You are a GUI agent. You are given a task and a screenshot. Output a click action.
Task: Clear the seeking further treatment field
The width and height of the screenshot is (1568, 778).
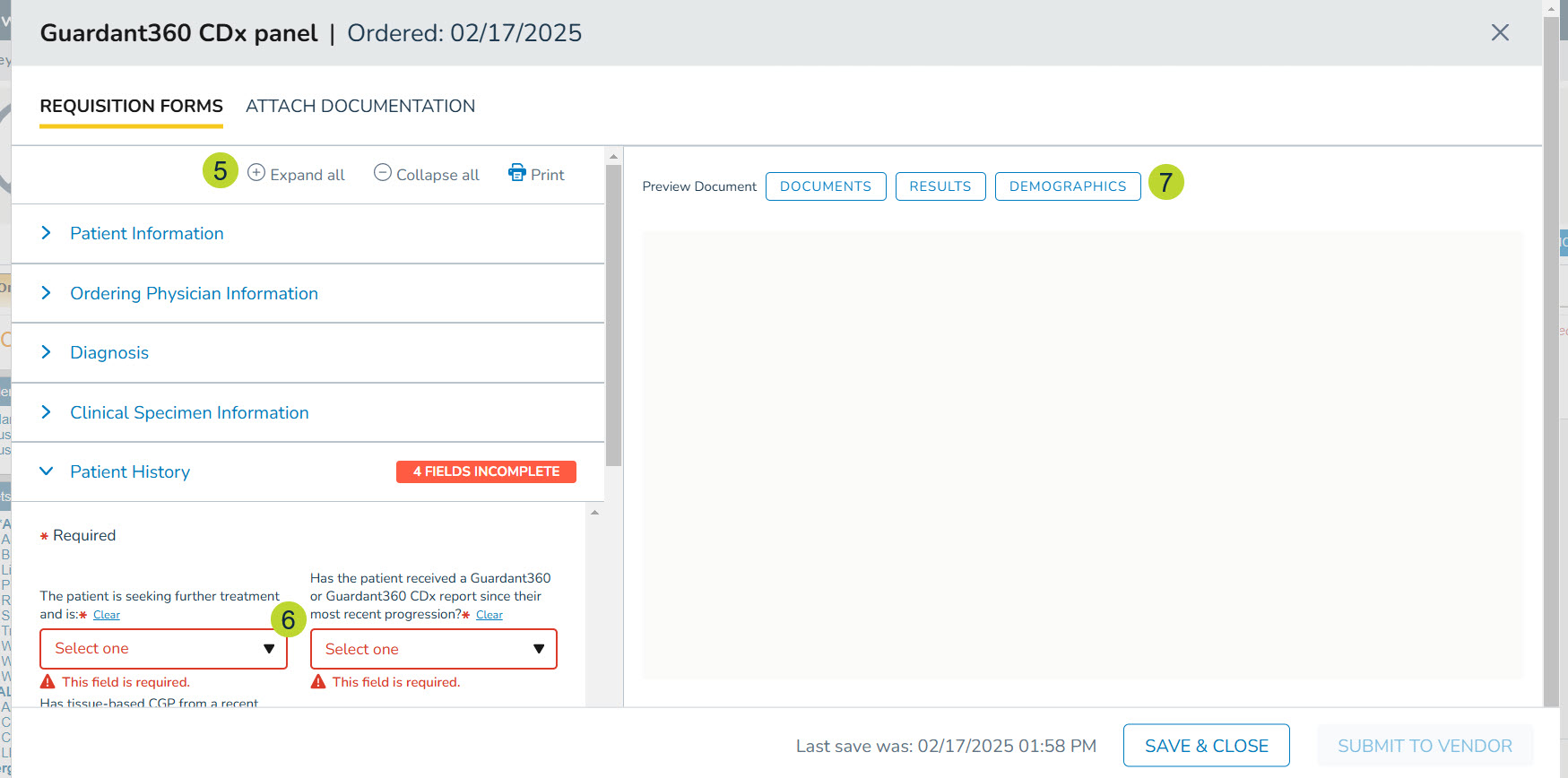pos(107,615)
